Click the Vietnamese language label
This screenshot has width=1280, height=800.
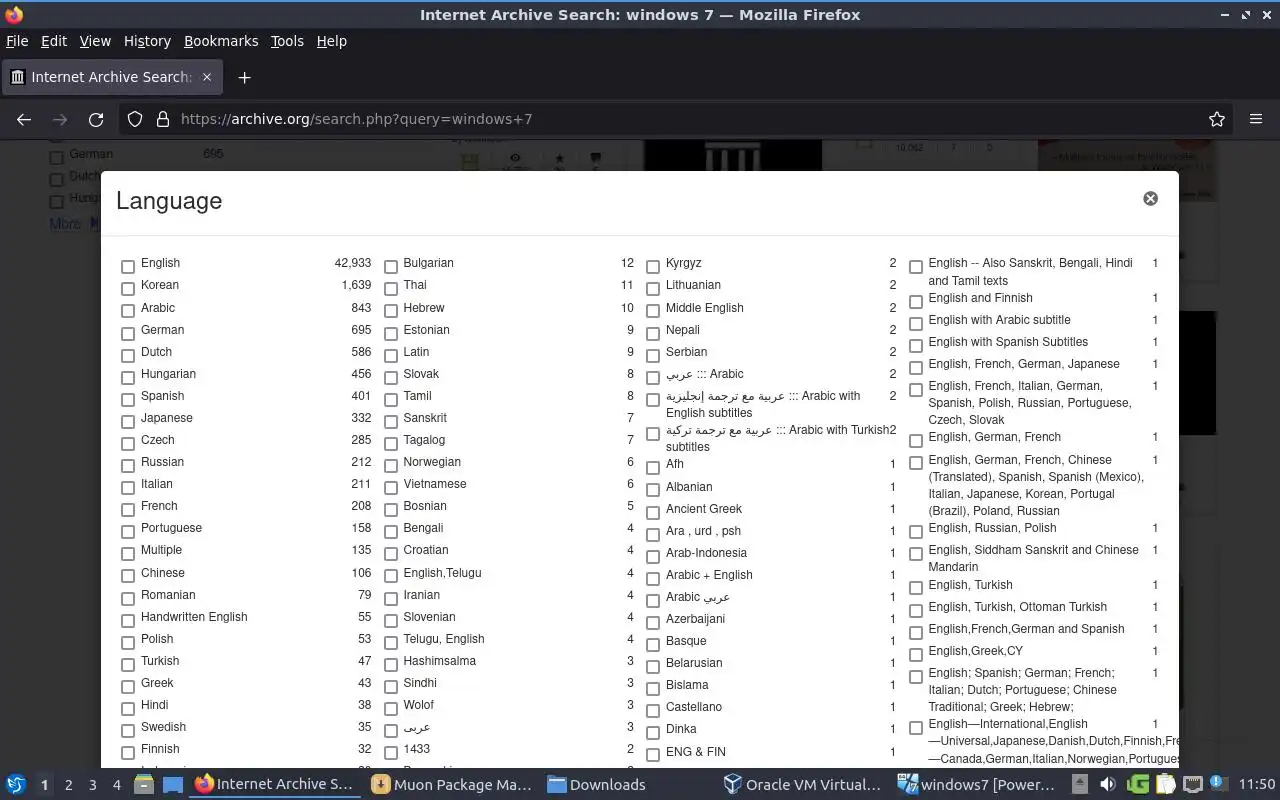coord(435,484)
